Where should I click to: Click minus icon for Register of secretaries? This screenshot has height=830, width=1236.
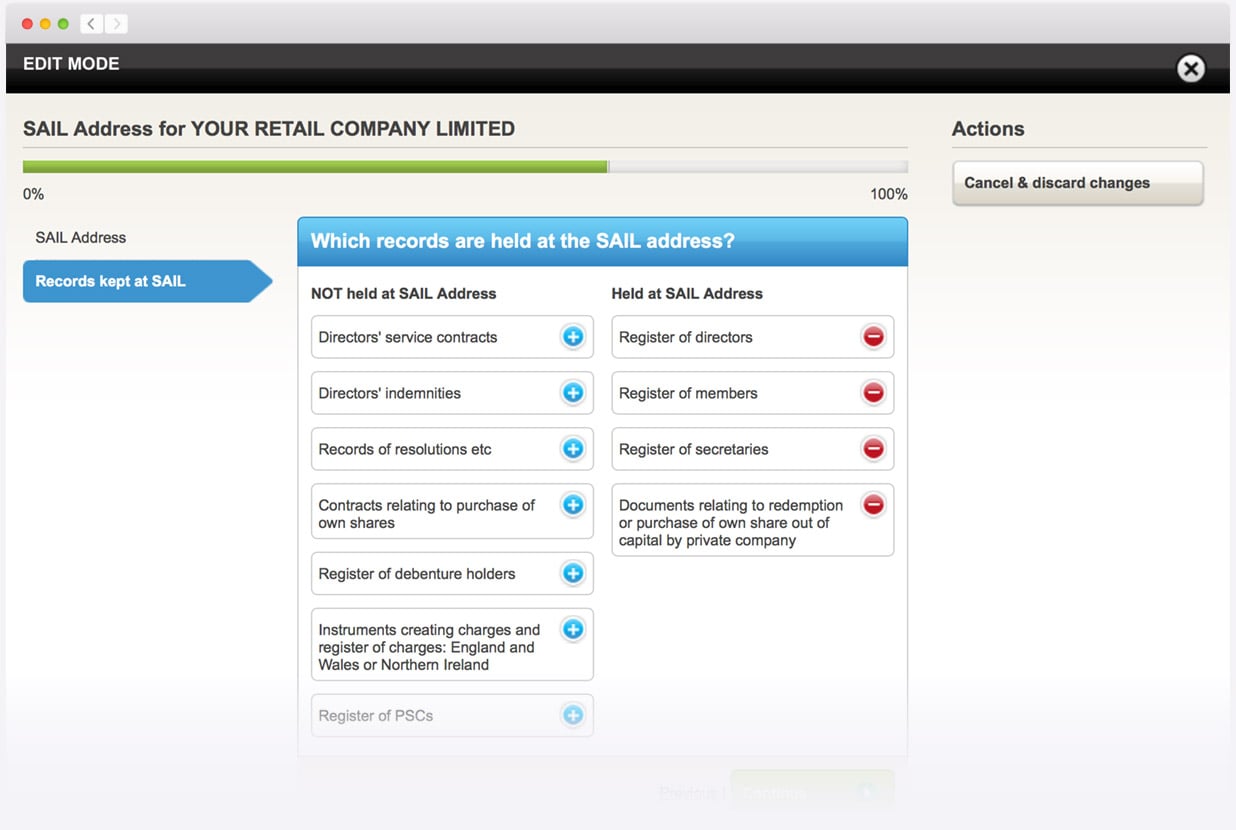point(873,449)
